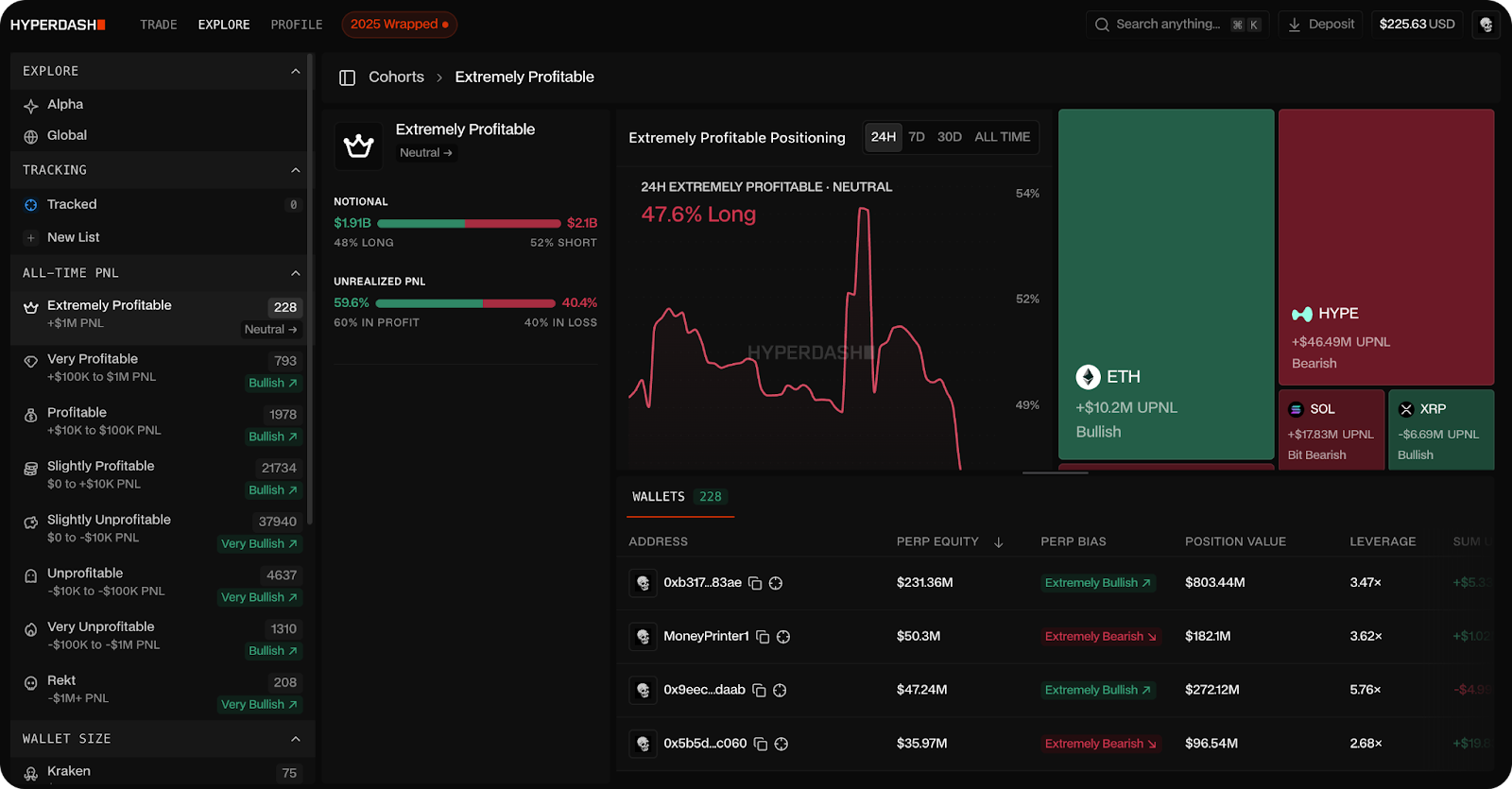Choose ALL TIME positioning range
Viewport: 1512px width, 789px height.
pos(1002,137)
